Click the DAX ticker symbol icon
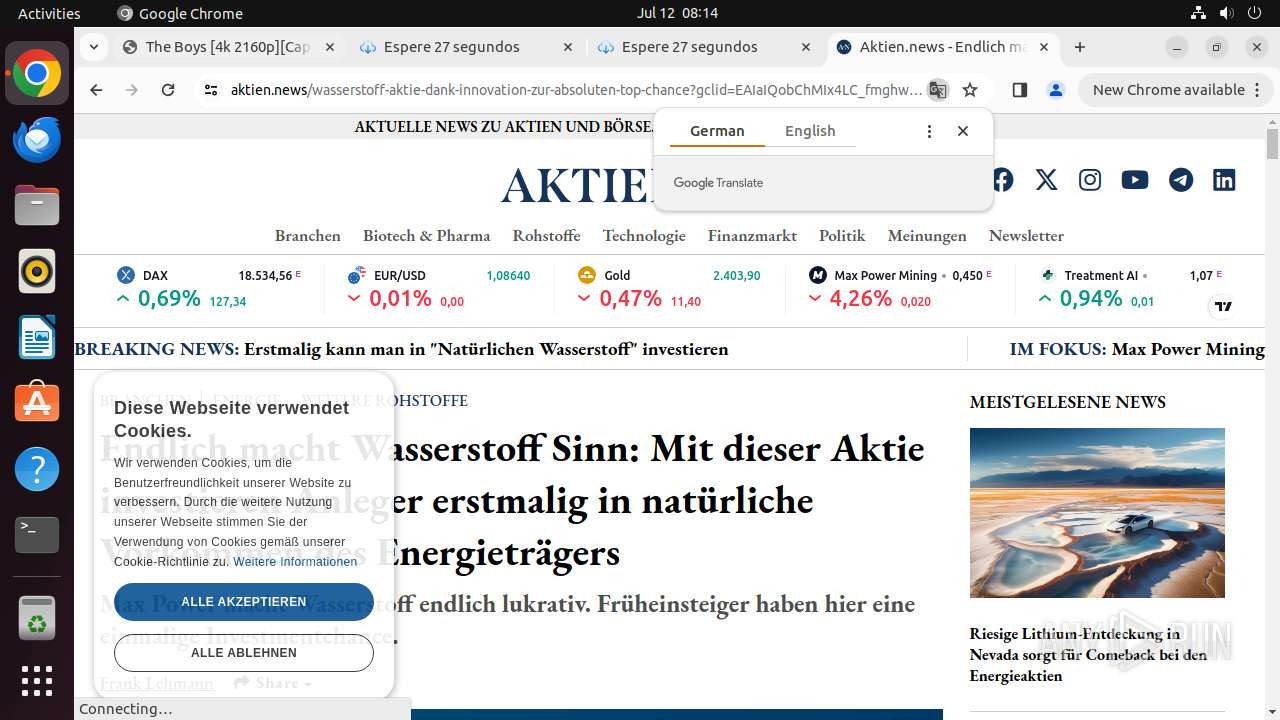Image resolution: width=1280 pixels, height=720 pixels. [x=126, y=275]
